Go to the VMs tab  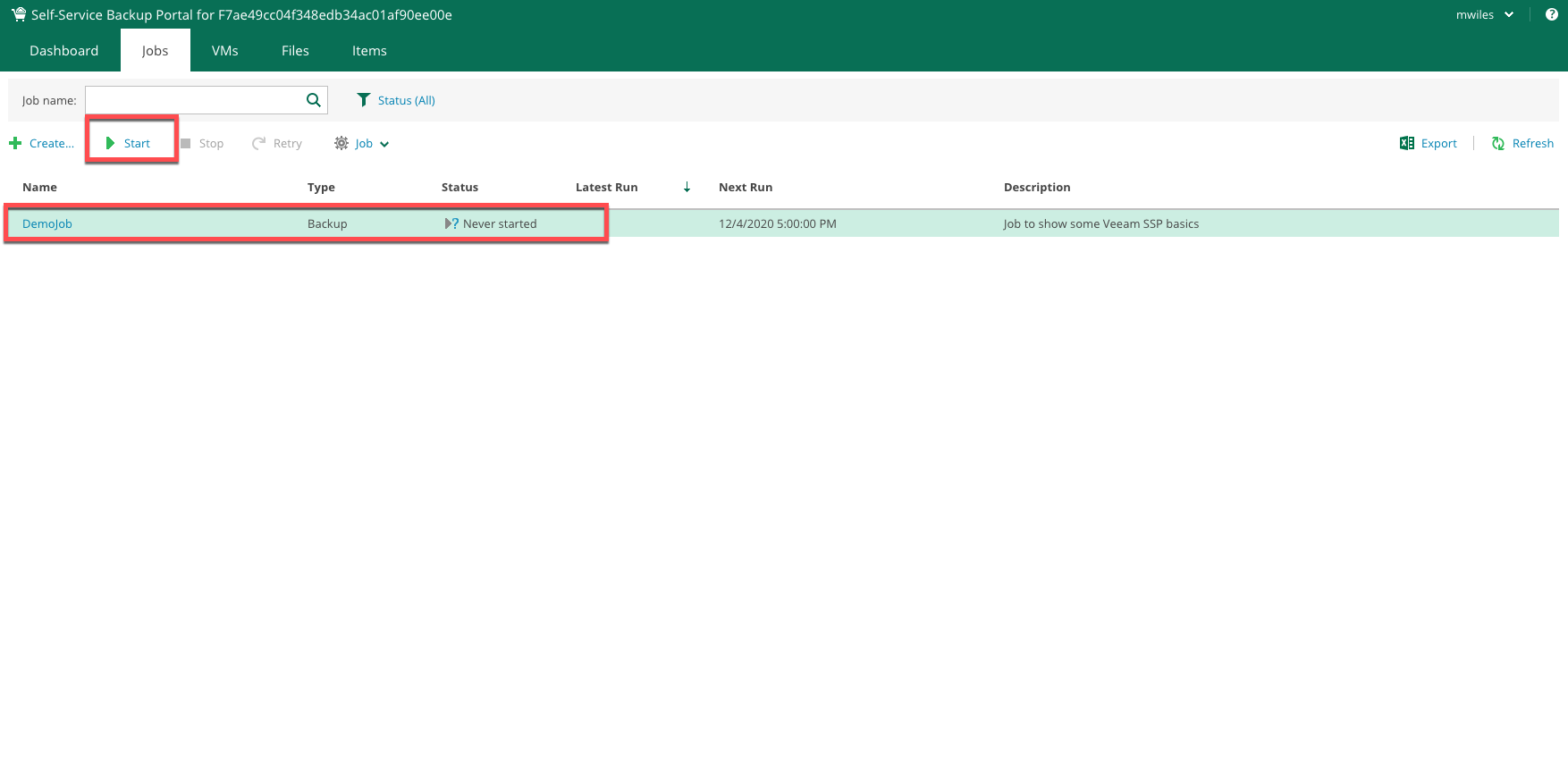point(224,51)
